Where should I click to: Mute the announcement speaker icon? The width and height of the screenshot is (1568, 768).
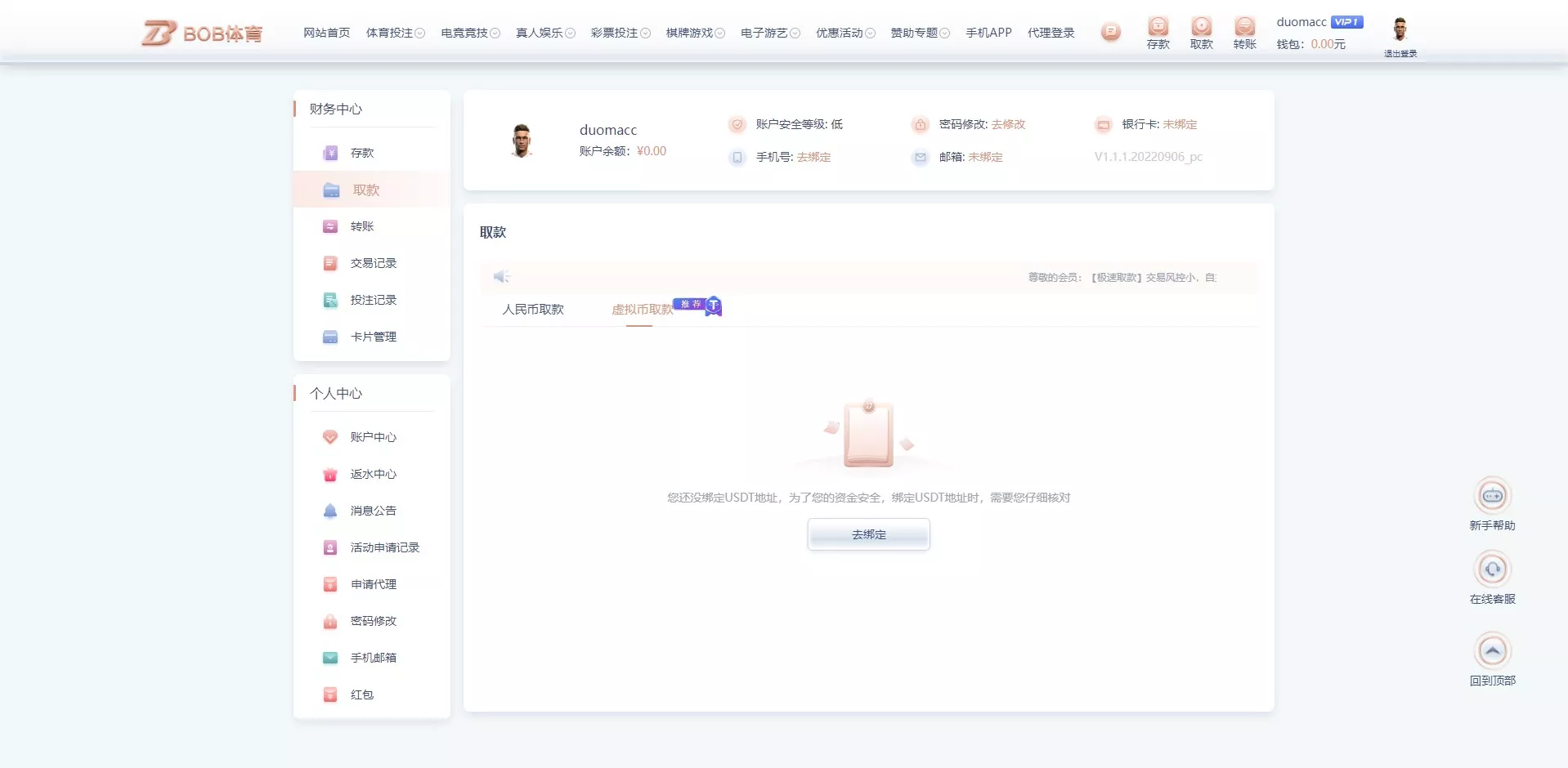(x=501, y=276)
